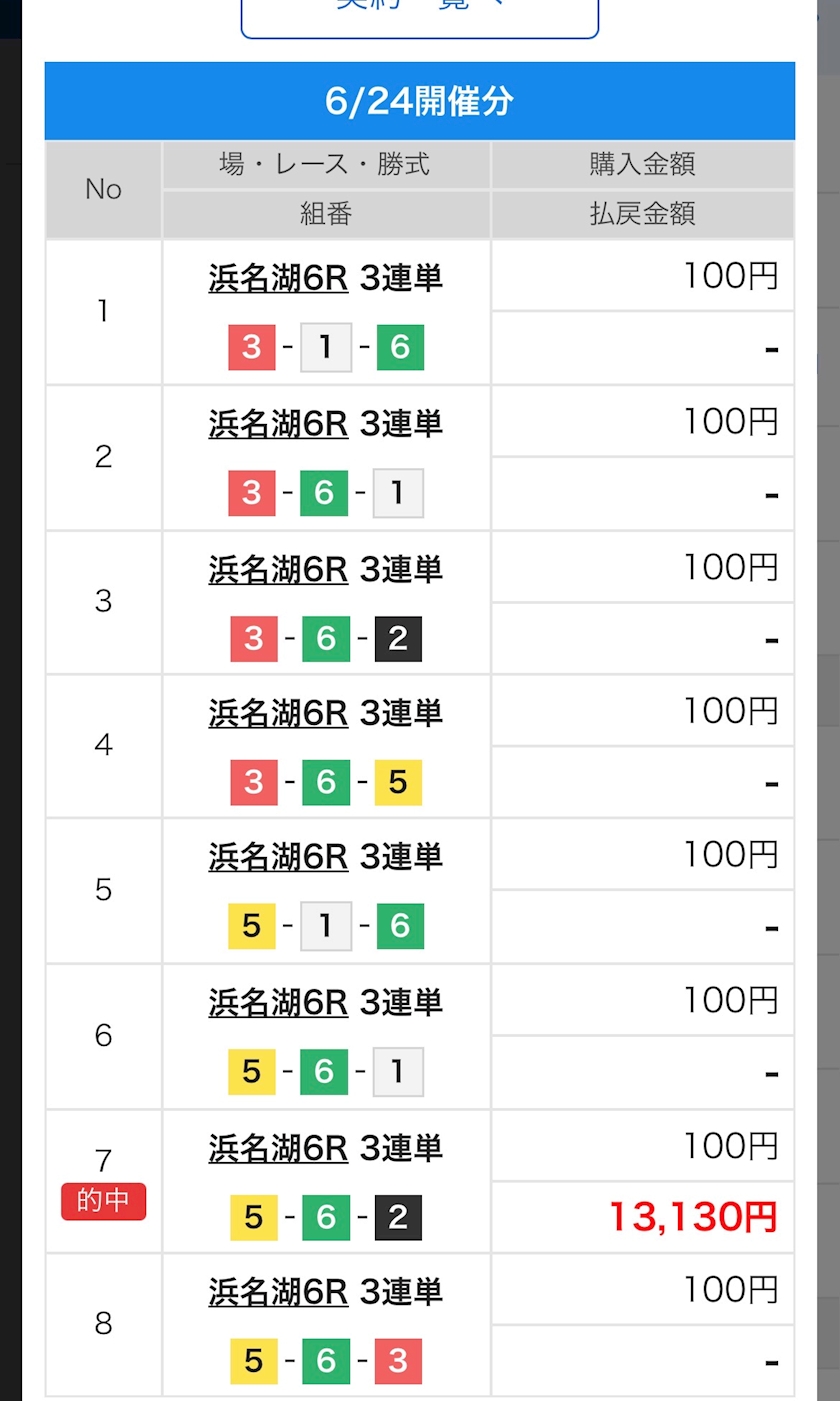Viewport: 840px width, 1401px height.
Task: Click the green 6 badge in row 1
Action: tap(400, 348)
